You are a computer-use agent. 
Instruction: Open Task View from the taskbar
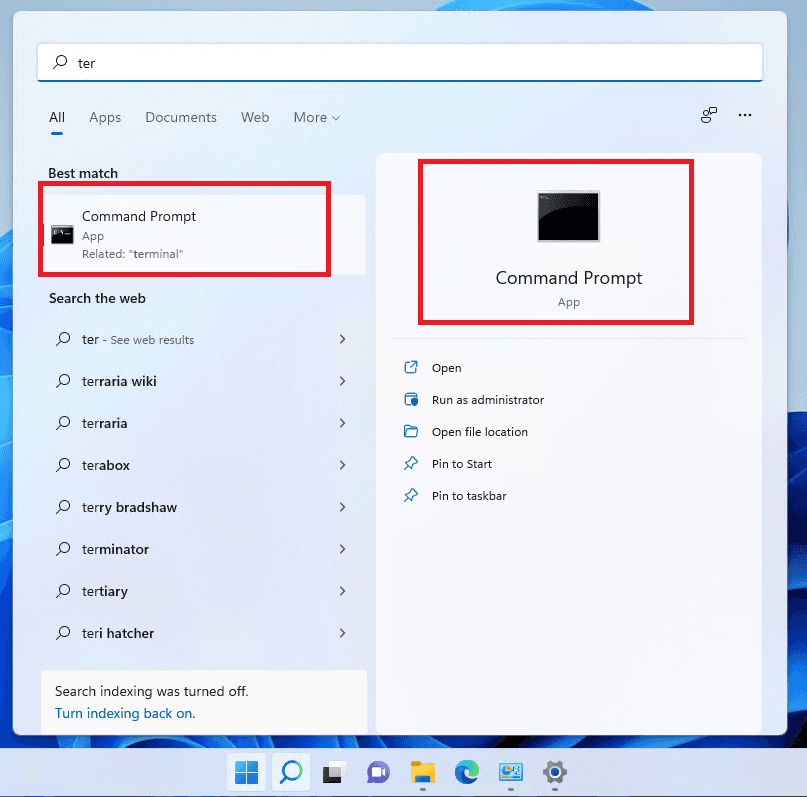click(334, 772)
